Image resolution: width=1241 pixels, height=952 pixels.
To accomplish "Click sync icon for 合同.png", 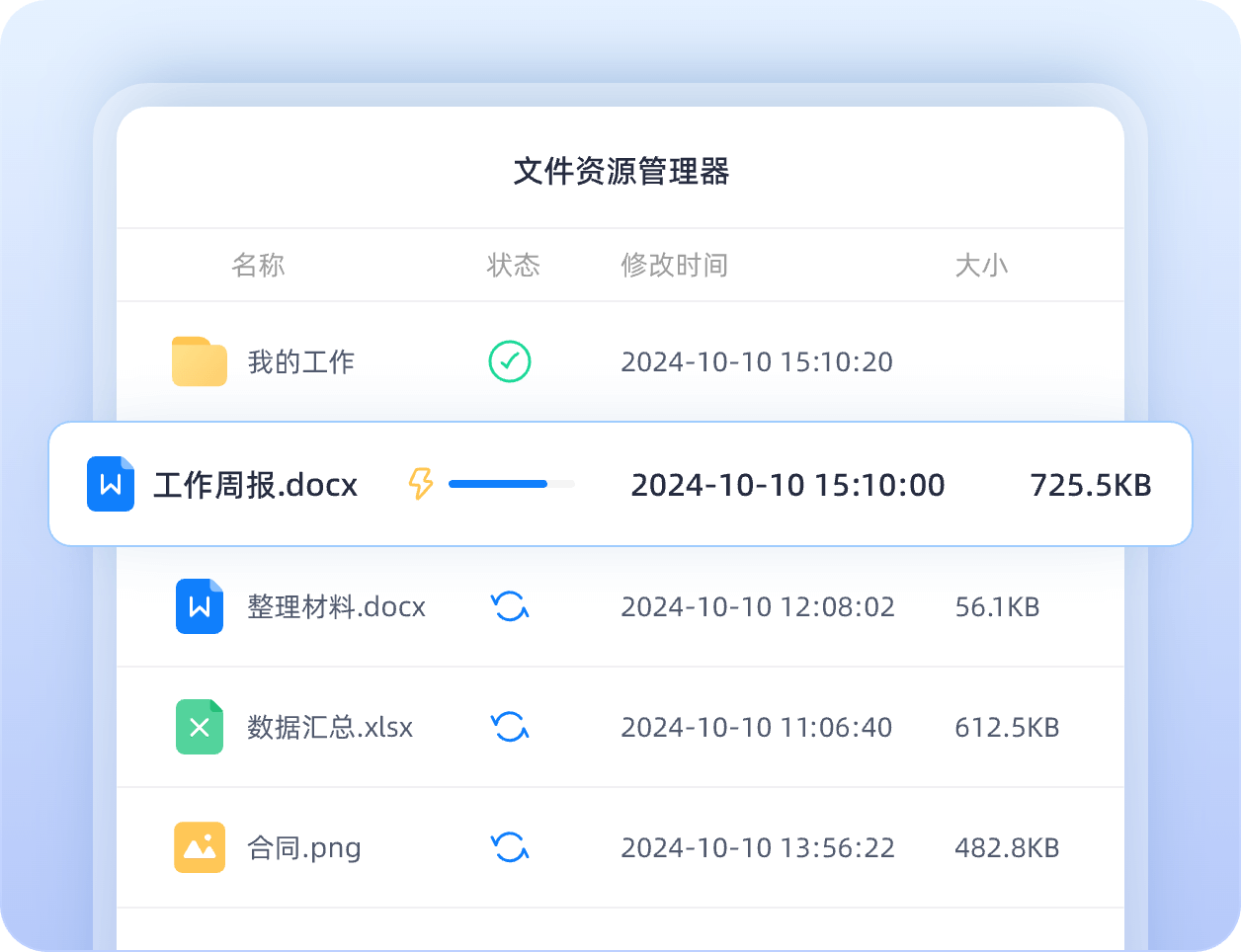I will coord(510,847).
